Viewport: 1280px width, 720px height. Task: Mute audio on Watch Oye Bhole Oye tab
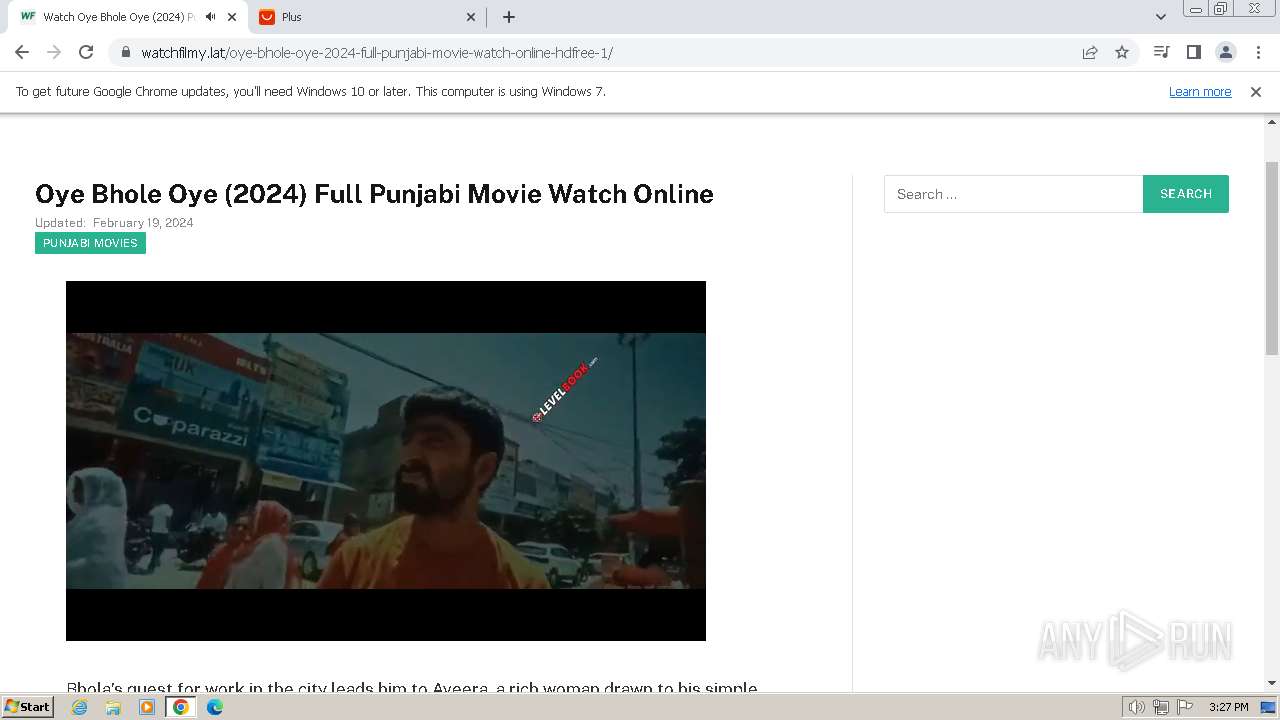point(210,17)
